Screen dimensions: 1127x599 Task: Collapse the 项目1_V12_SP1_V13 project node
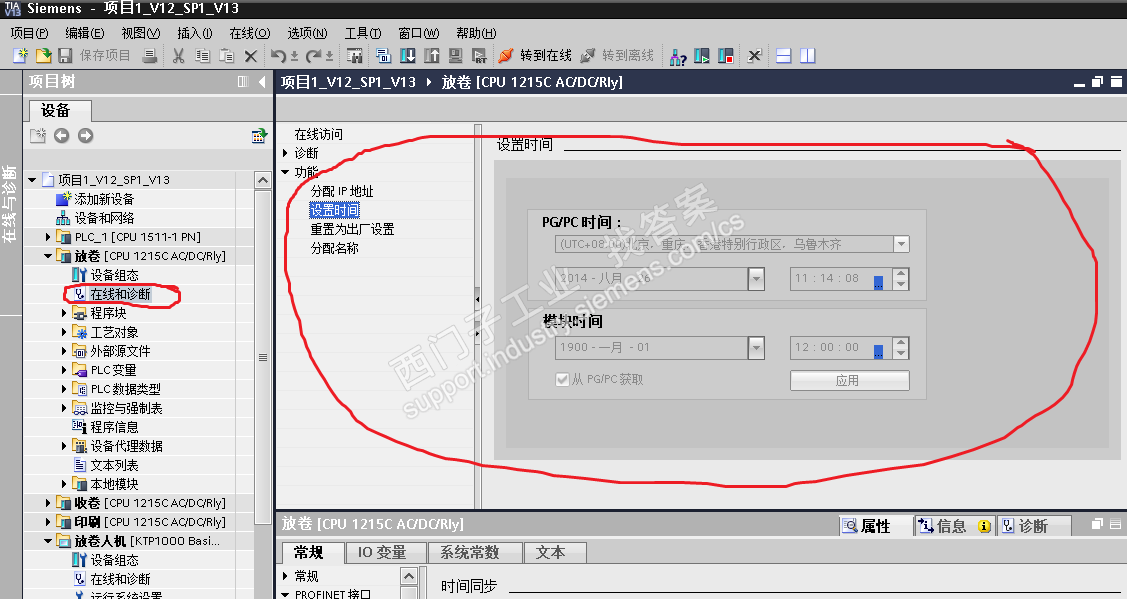(32, 180)
